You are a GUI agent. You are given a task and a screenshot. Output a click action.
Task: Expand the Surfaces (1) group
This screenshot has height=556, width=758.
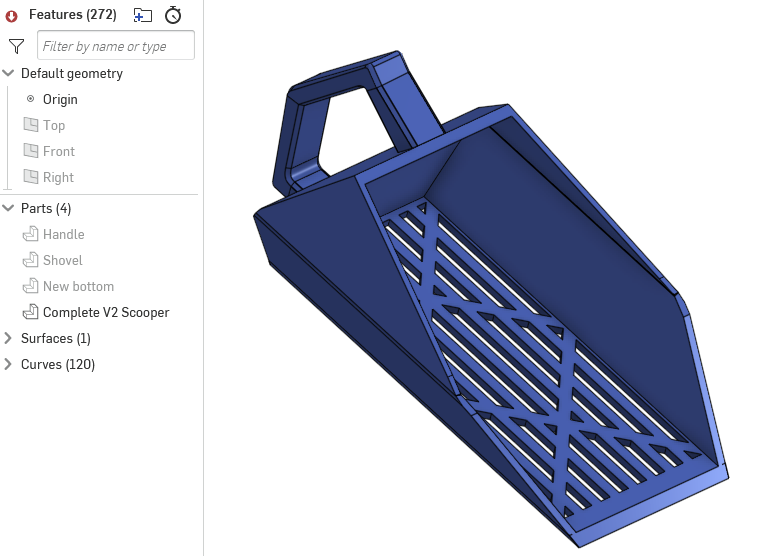pyautogui.click(x=8, y=338)
